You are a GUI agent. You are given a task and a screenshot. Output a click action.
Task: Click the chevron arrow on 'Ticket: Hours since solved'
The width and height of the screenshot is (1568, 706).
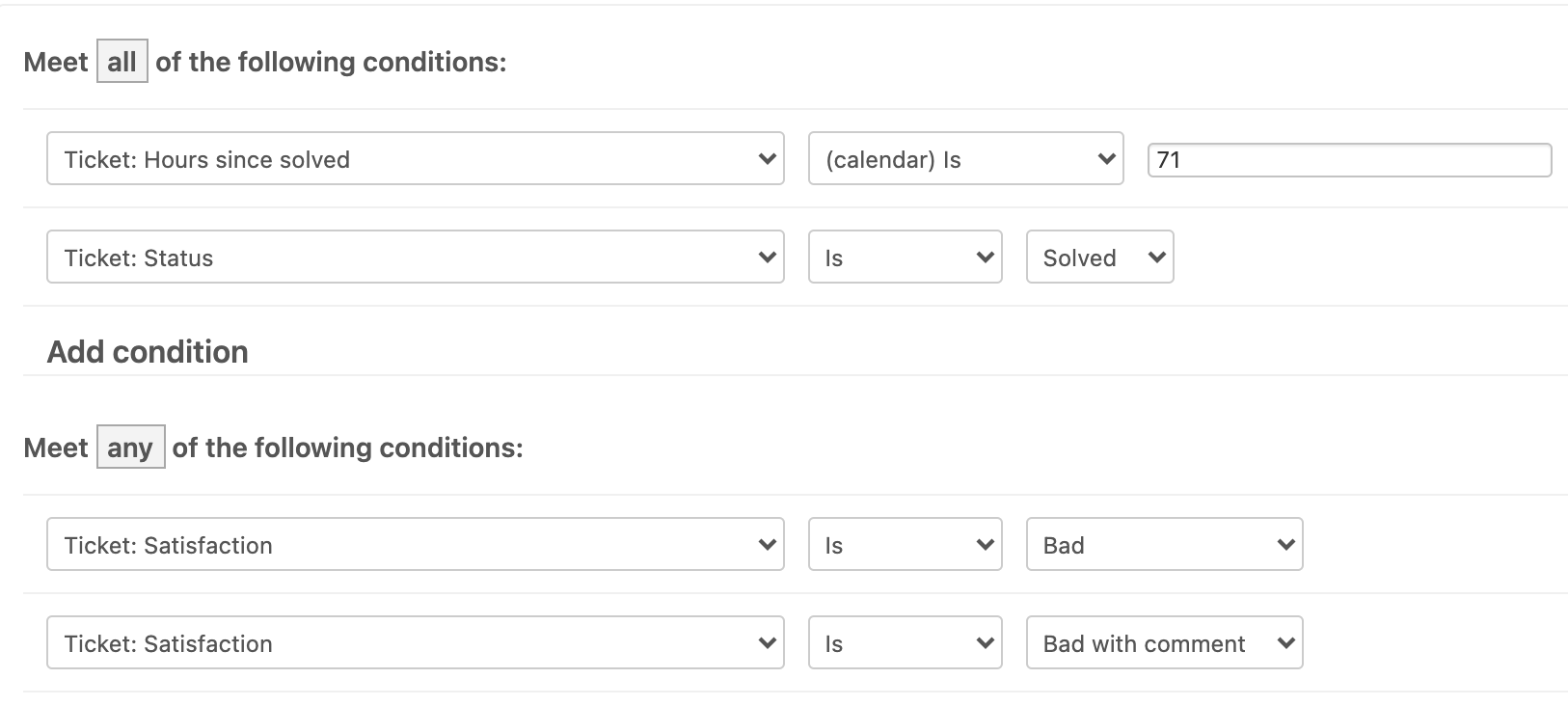click(x=768, y=159)
